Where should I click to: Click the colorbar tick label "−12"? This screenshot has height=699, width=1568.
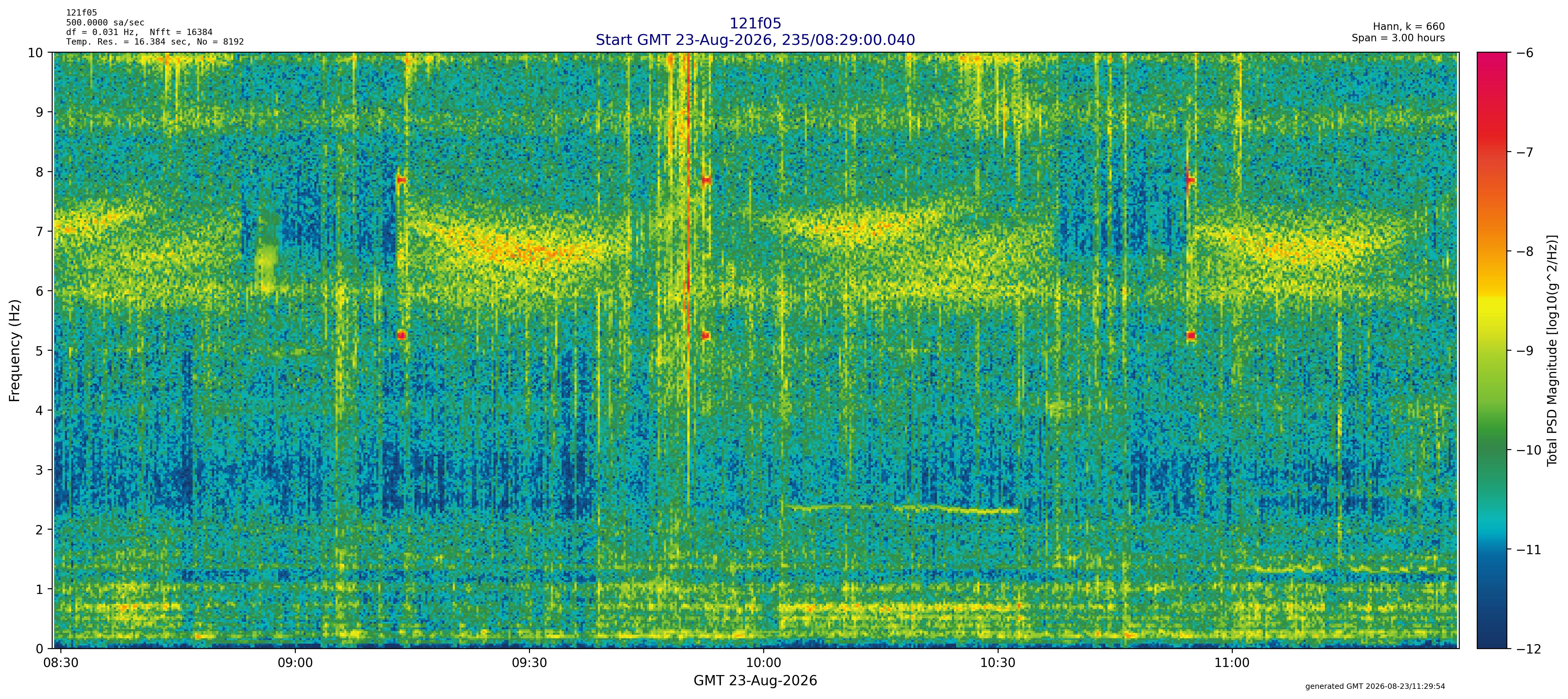coord(1529,649)
